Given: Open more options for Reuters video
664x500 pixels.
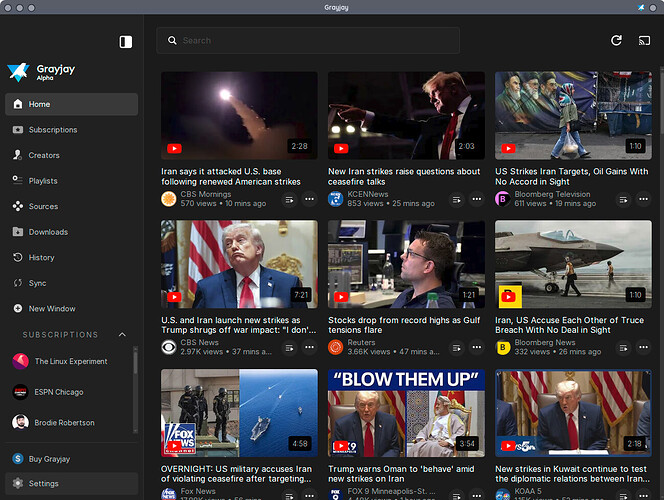Looking at the screenshot, I should 476,348.
